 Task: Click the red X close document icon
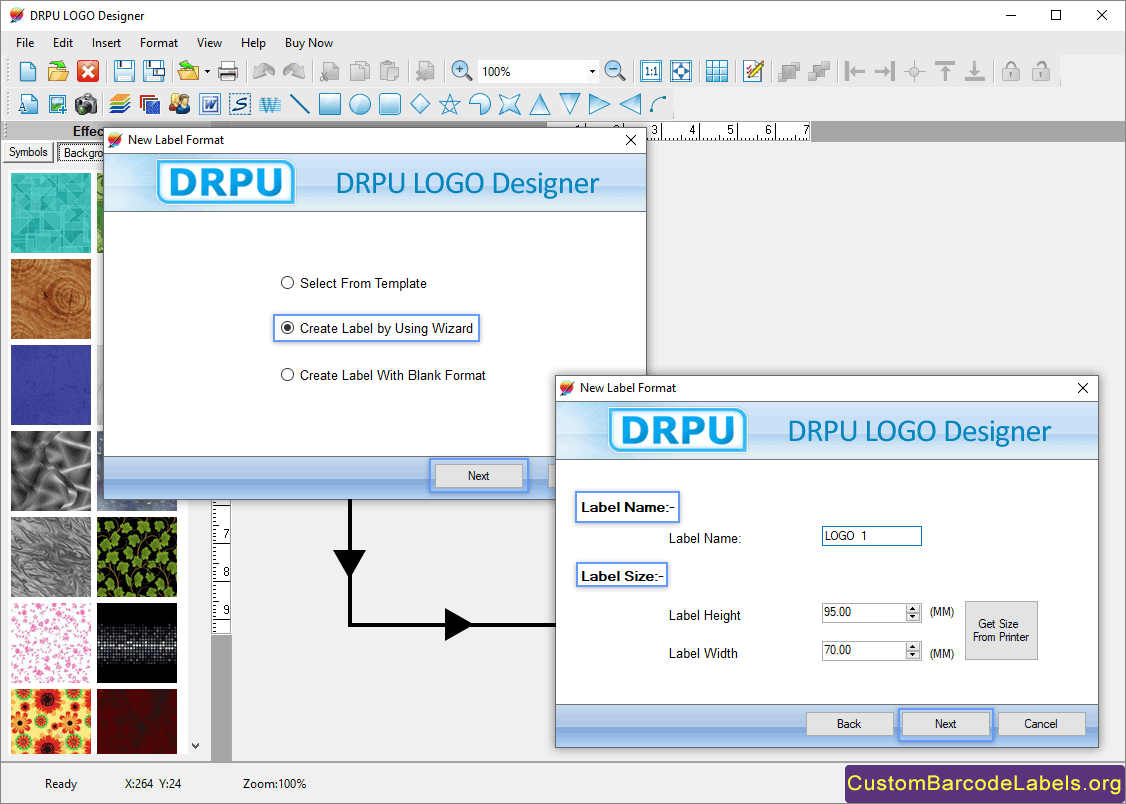(x=88, y=71)
